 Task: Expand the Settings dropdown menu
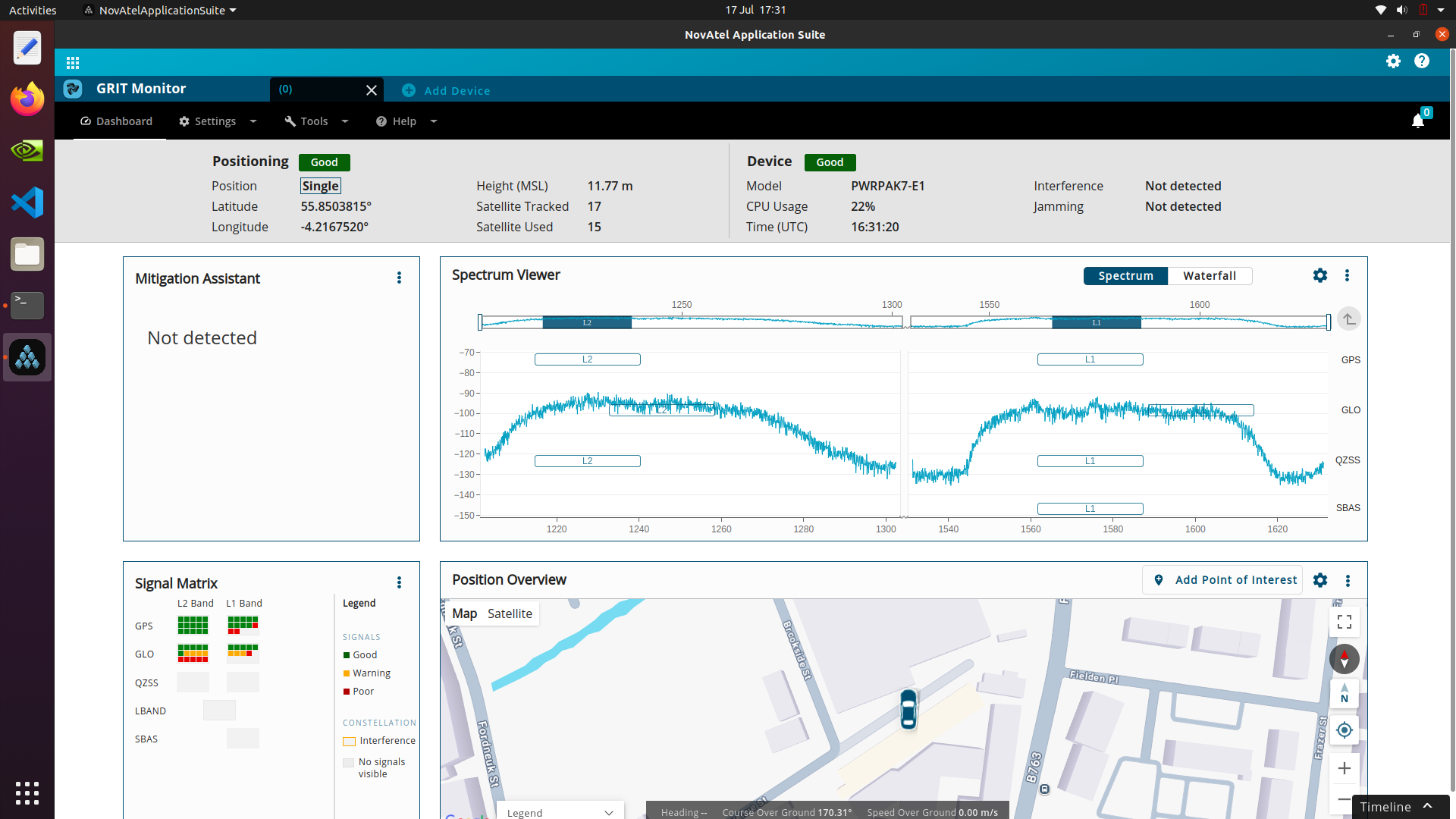point(218,121)
